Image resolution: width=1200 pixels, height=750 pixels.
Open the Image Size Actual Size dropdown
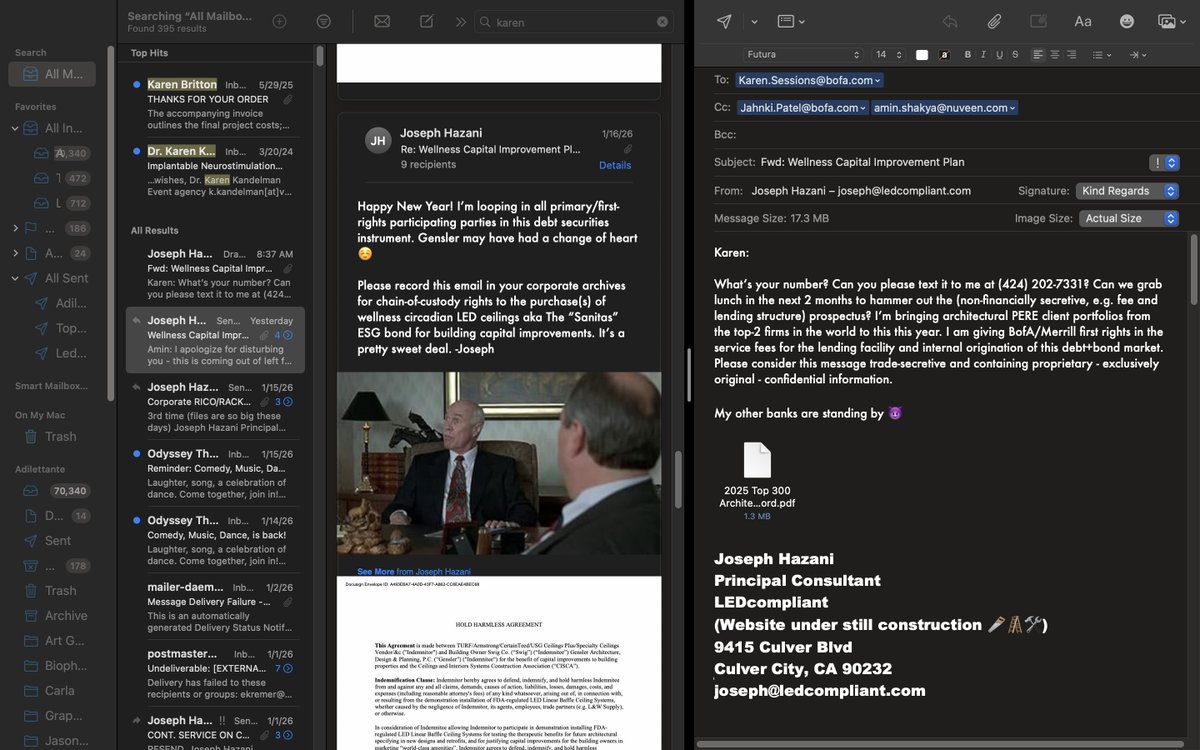(x=1128, y=218)
